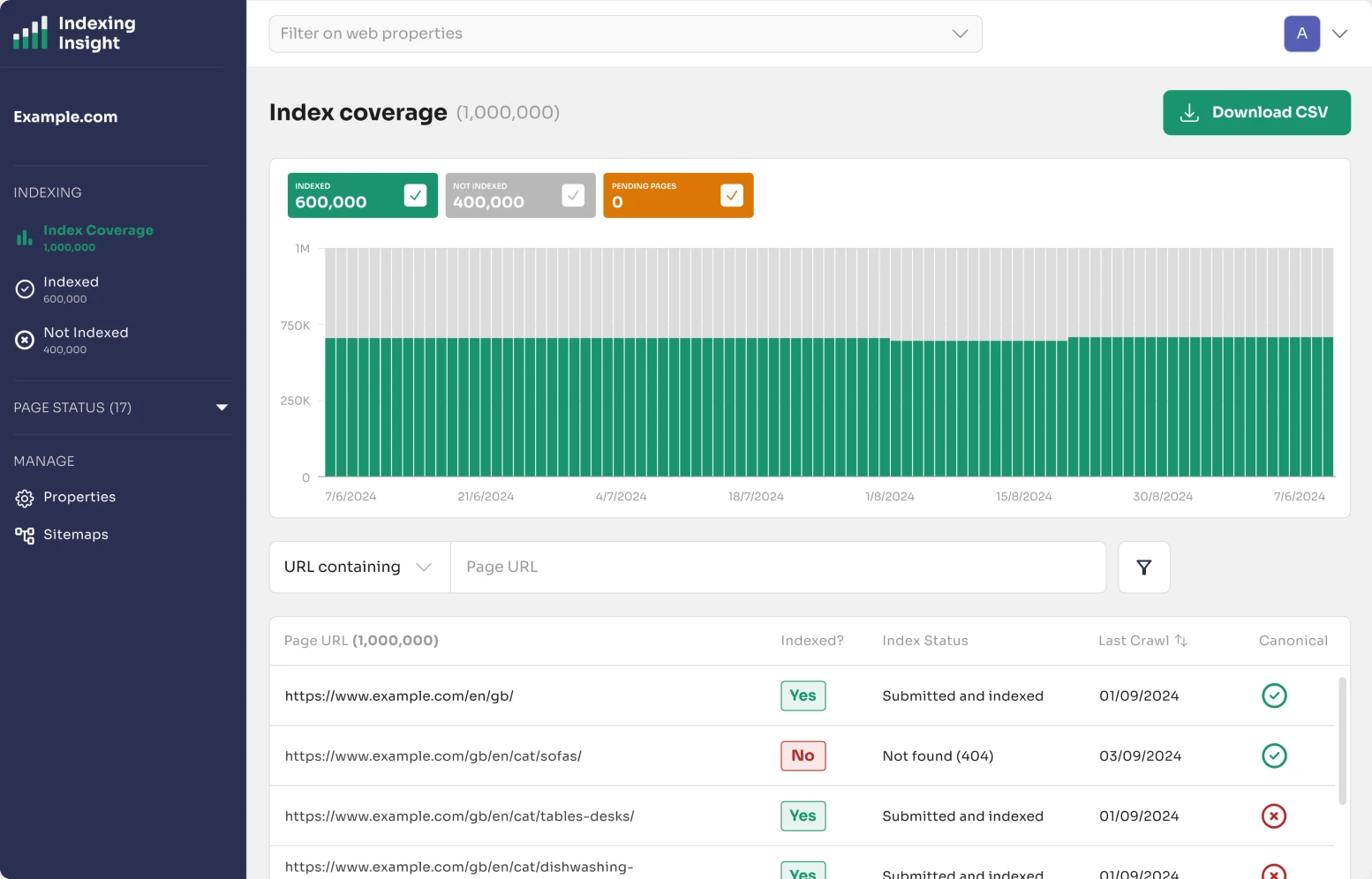Click the green canonical check for example.com/en/gb/
The height and width of the screenshot is (879, 1372).
1274,695
